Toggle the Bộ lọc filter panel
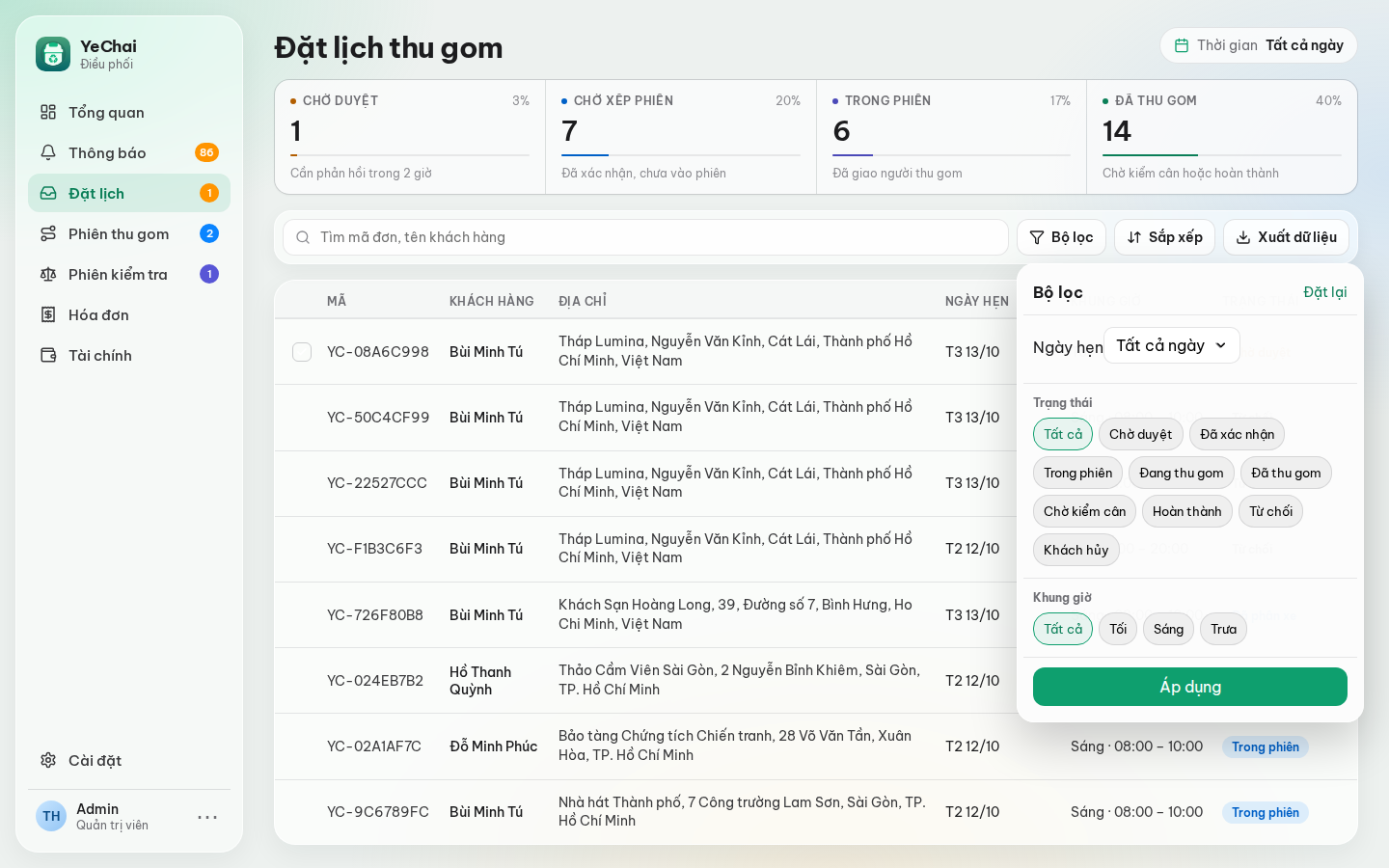The height and width of the screenshot is (868, 1389). (x=1061, y=237)
